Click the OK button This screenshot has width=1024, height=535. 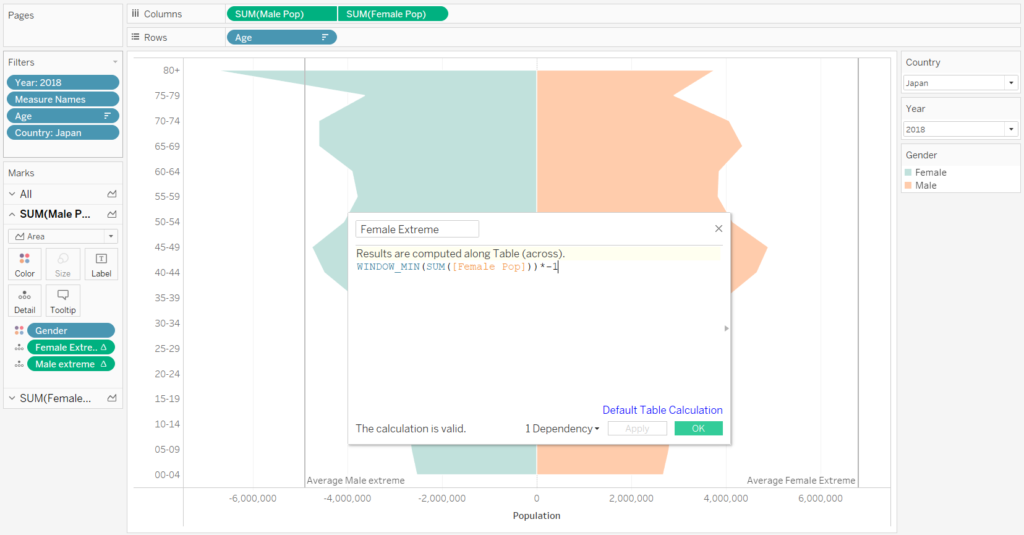point(698,429)
